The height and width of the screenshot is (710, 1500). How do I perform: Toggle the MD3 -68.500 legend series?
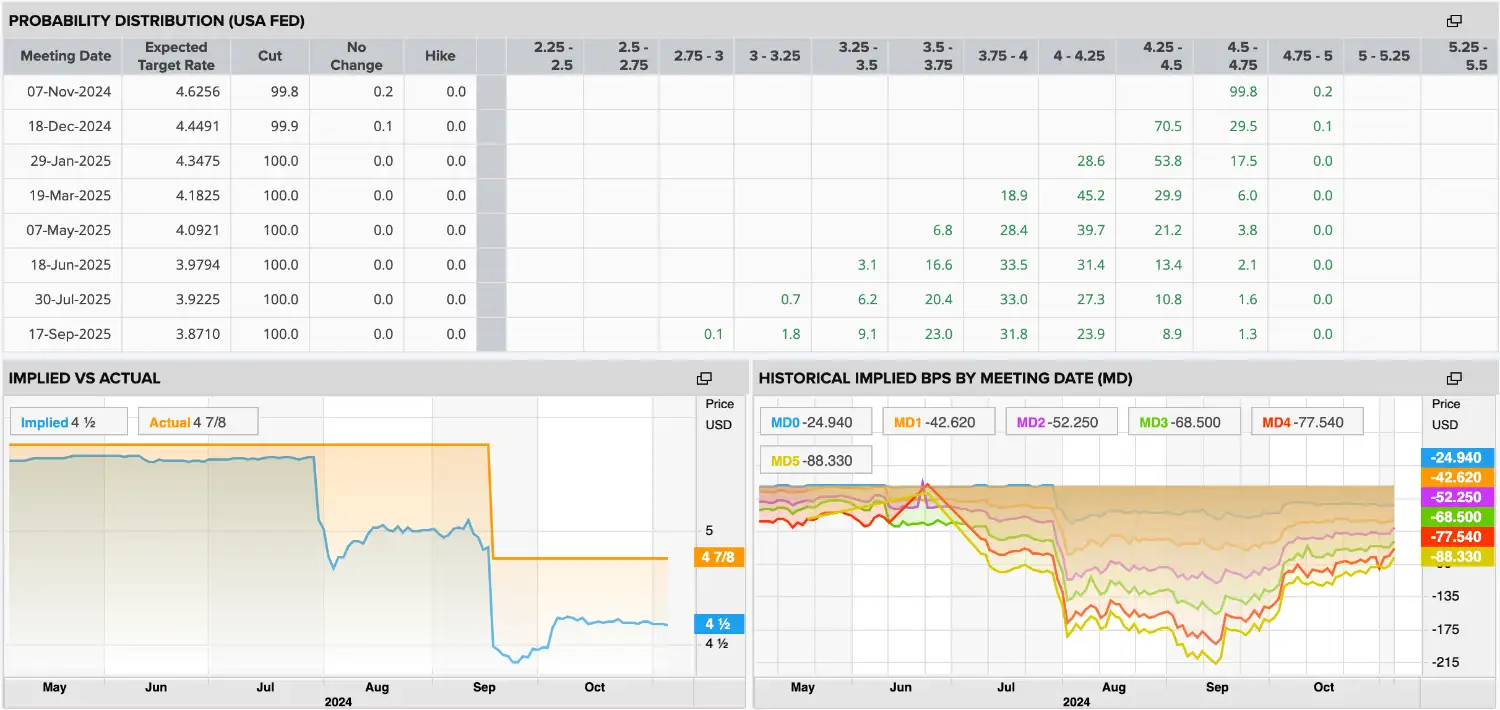click(x=1184, y=422)
